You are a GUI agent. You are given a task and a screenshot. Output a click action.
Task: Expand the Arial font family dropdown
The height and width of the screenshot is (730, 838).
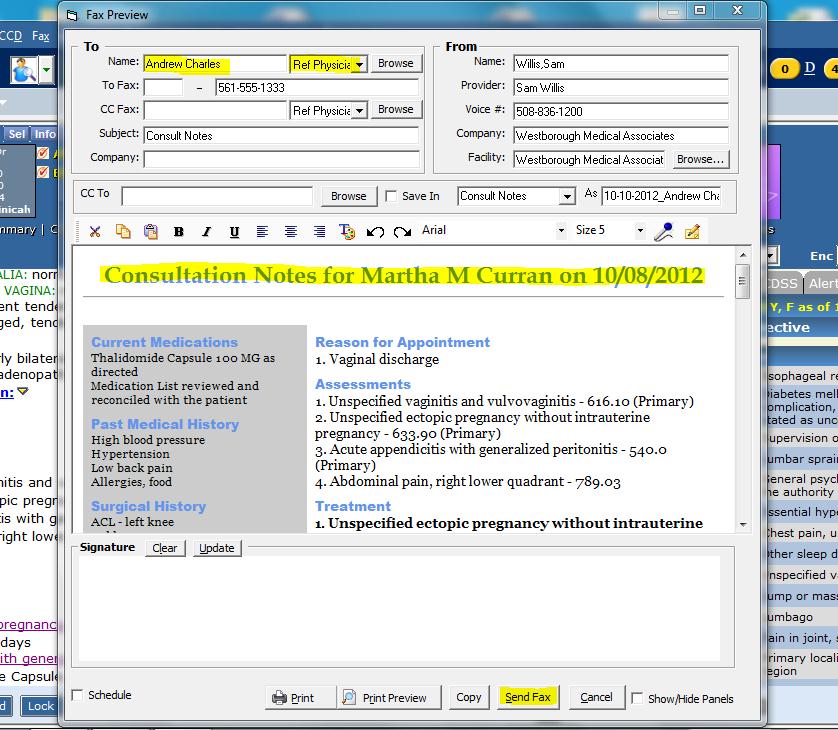click(x=562, y=230)
